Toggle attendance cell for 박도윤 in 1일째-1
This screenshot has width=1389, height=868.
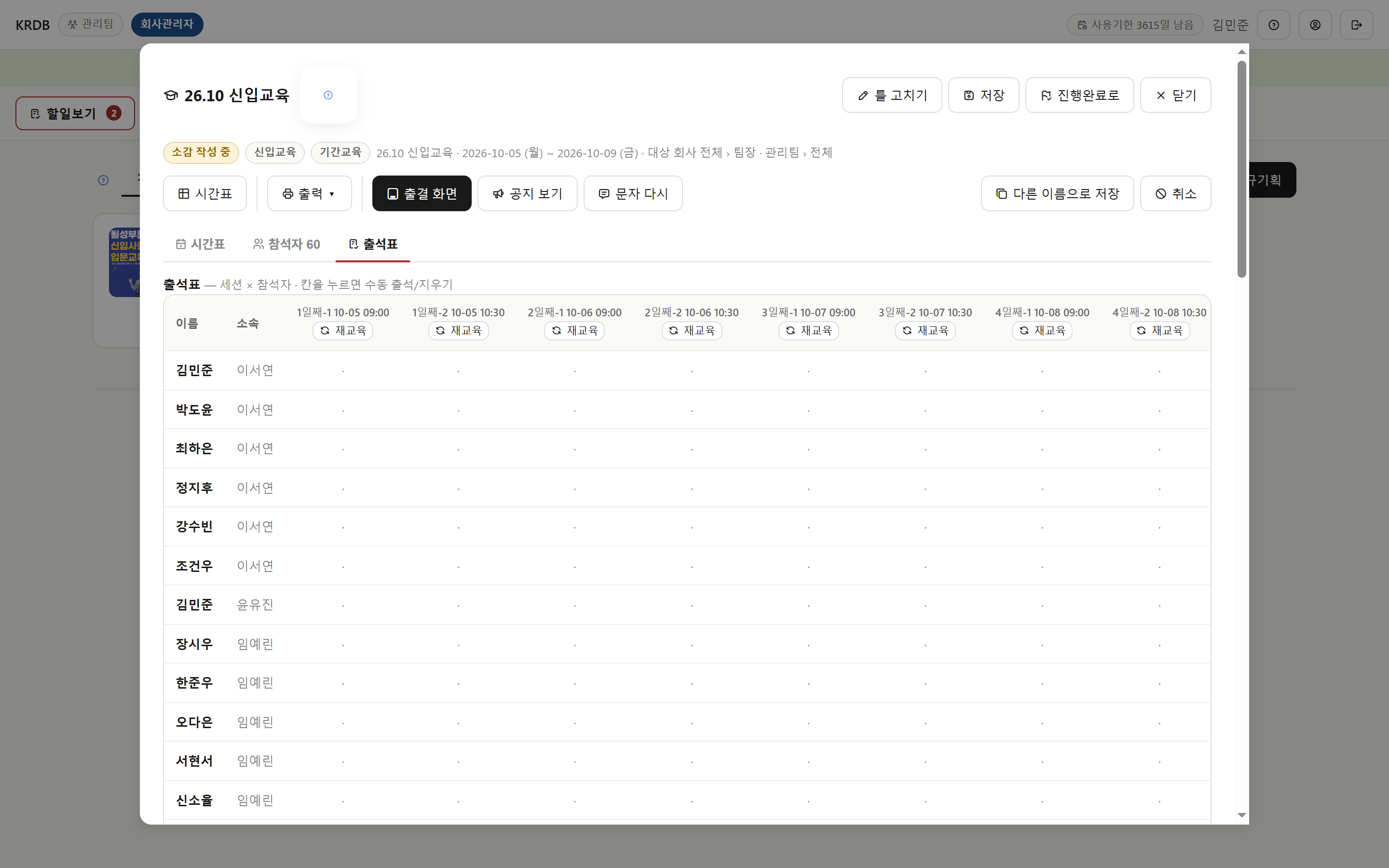[343, 410]
